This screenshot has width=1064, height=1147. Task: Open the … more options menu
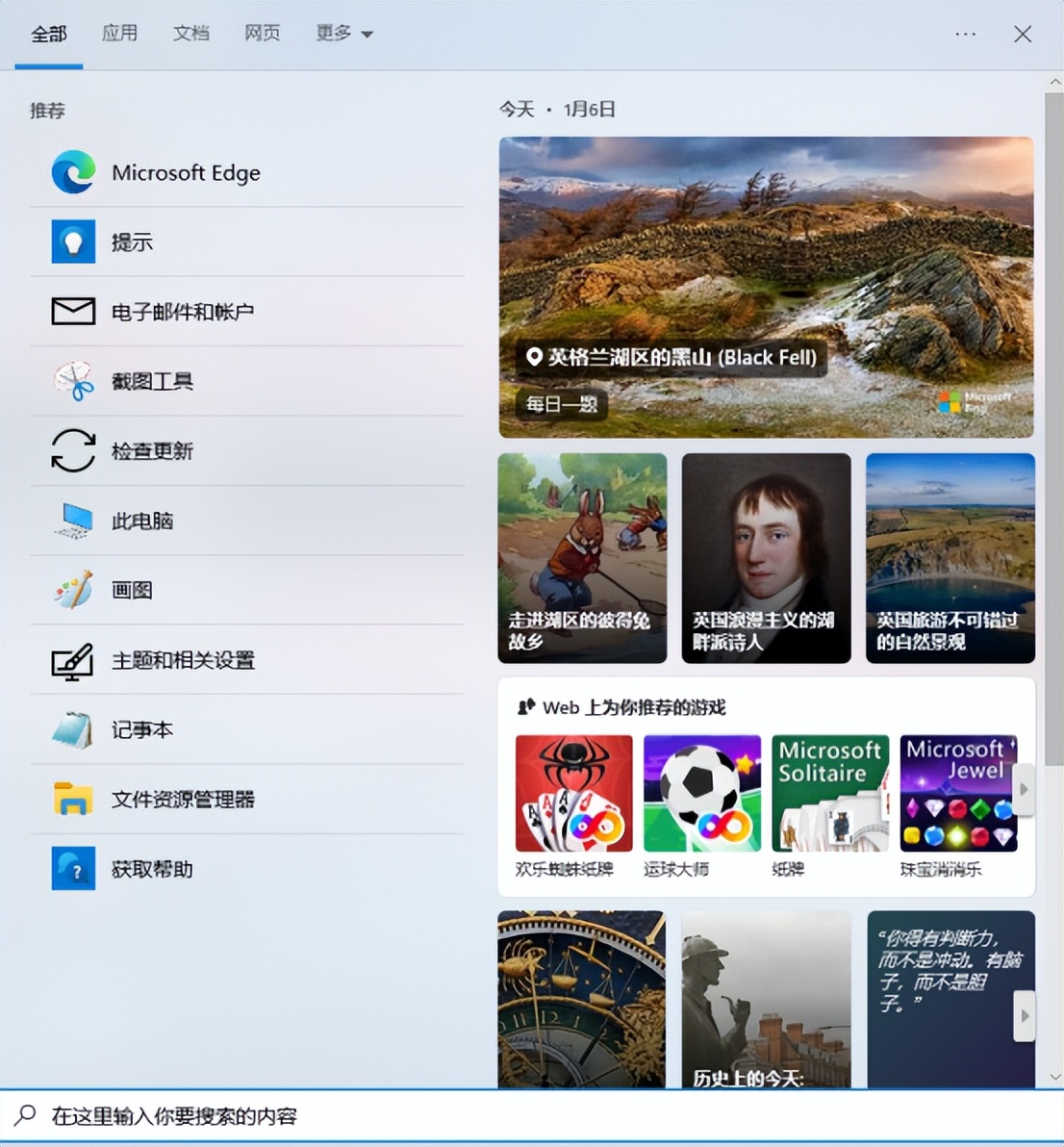(x=966, y=33)
